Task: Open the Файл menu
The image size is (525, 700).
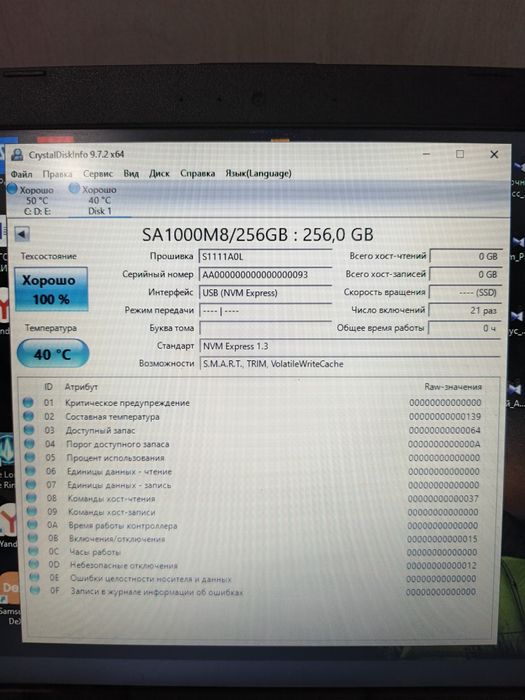Action: tap(21, 174)
